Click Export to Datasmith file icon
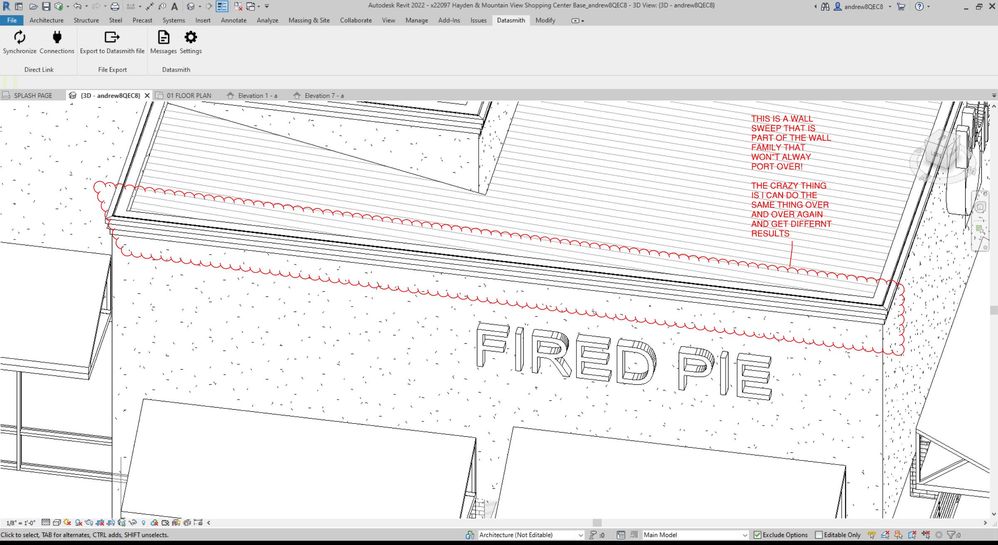998x545 pixels. 112,38
